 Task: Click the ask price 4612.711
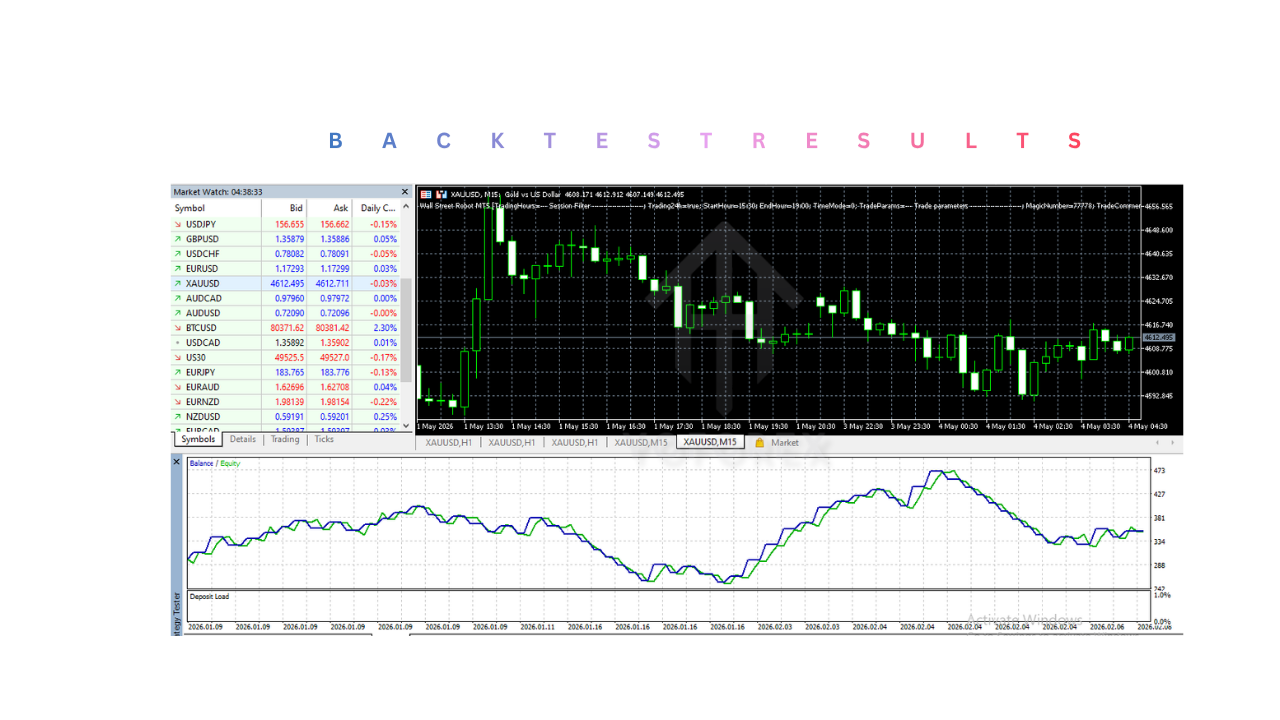tap(332, 284)
